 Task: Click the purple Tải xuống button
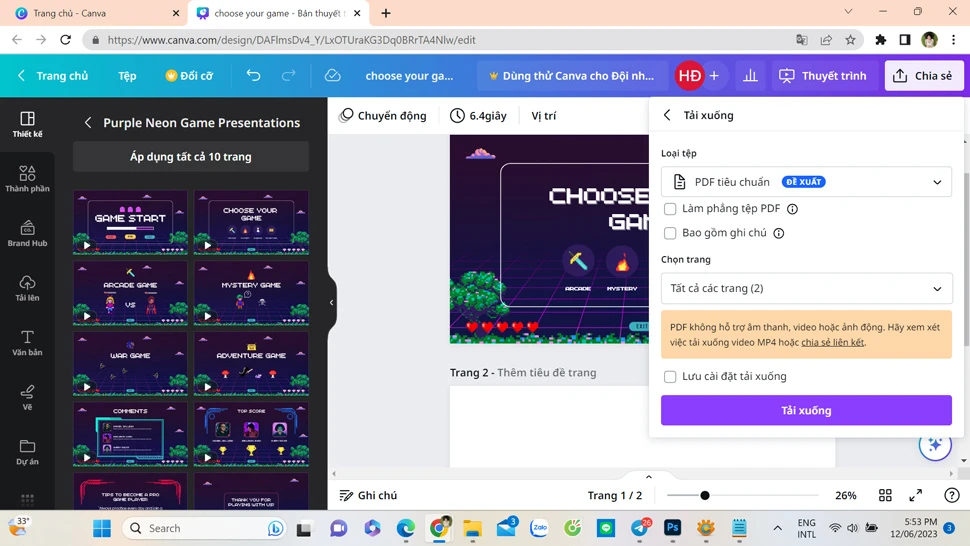[x=806, y=410]
